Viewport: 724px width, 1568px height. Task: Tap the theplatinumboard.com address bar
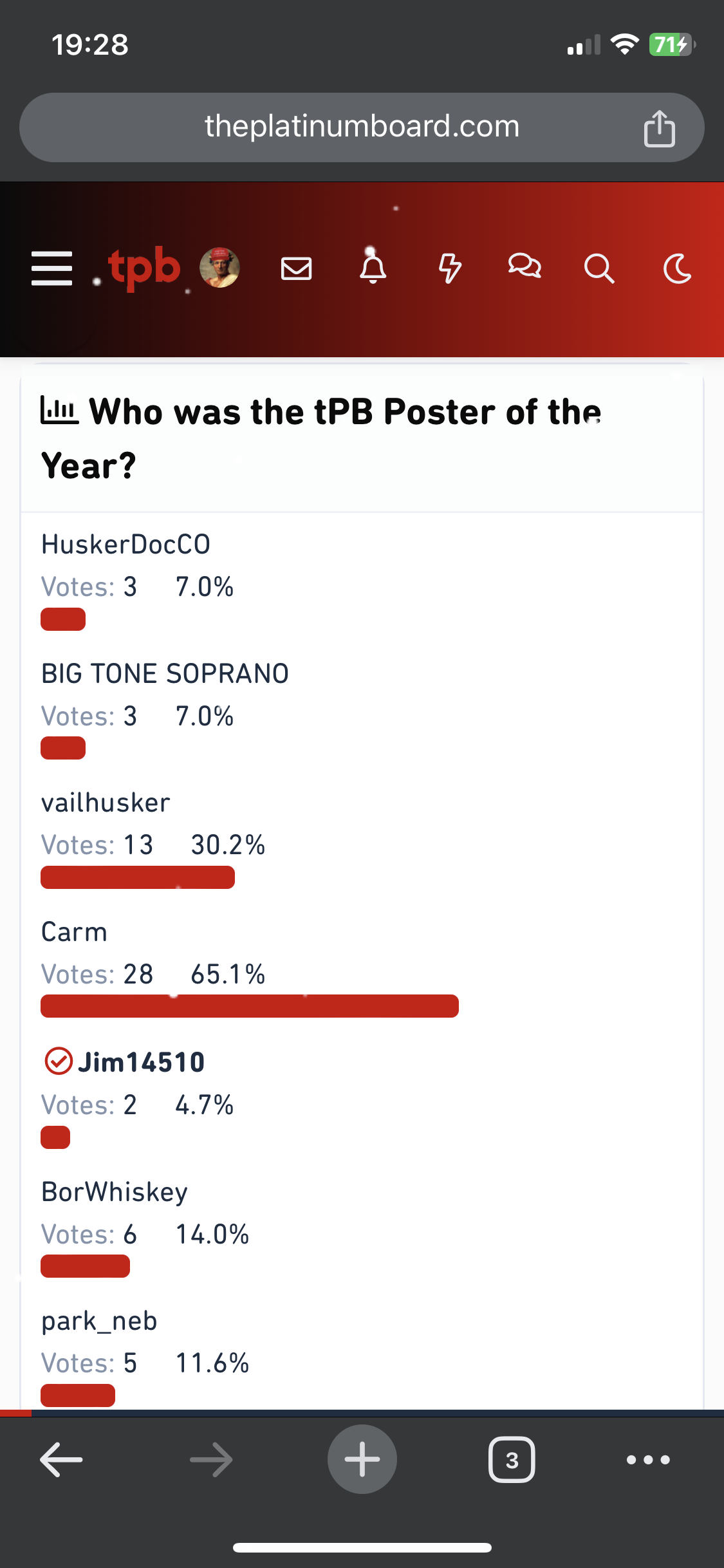(x=362, y=127)
